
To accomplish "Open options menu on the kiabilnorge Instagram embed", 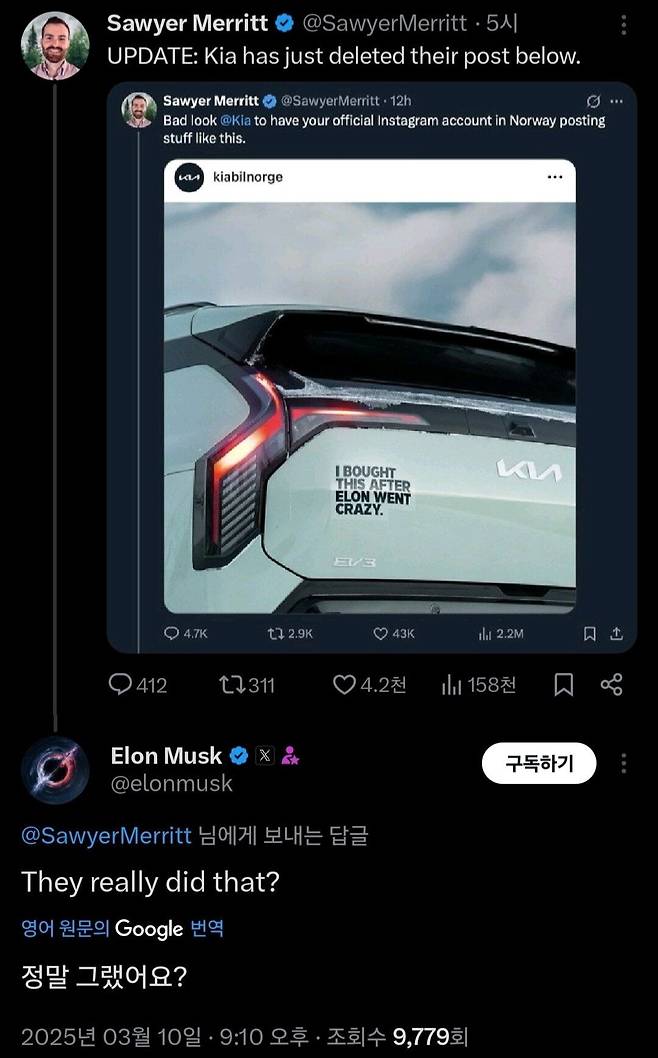I will pos(555,178).
